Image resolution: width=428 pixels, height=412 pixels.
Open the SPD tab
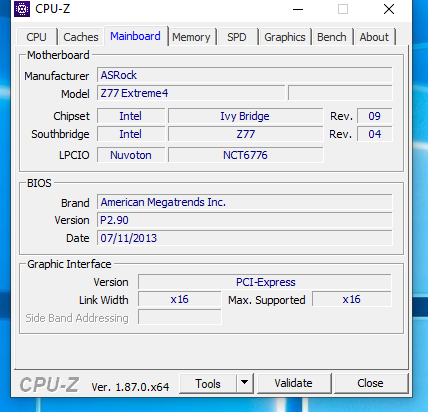coord(237,37)
